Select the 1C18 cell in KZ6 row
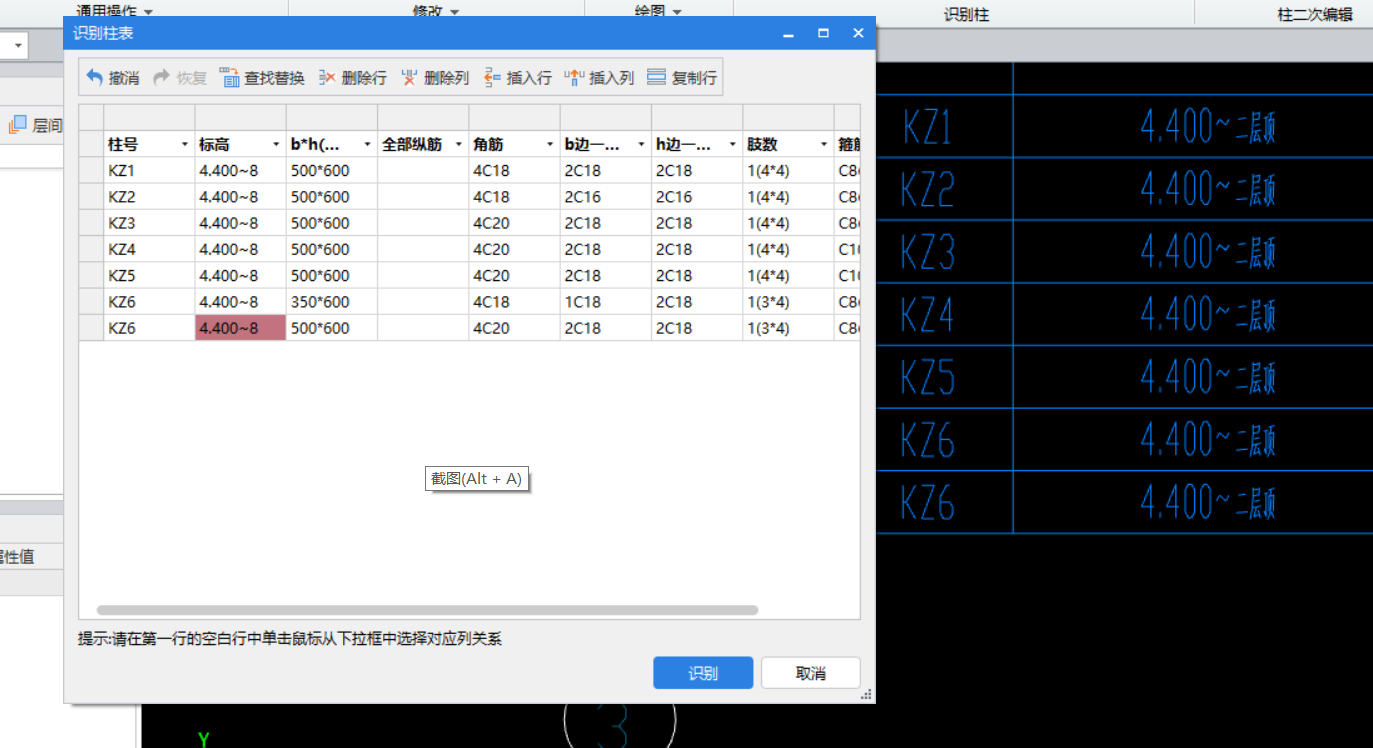This screenshot has width=1373, height=748. click(x=606, y=302)
